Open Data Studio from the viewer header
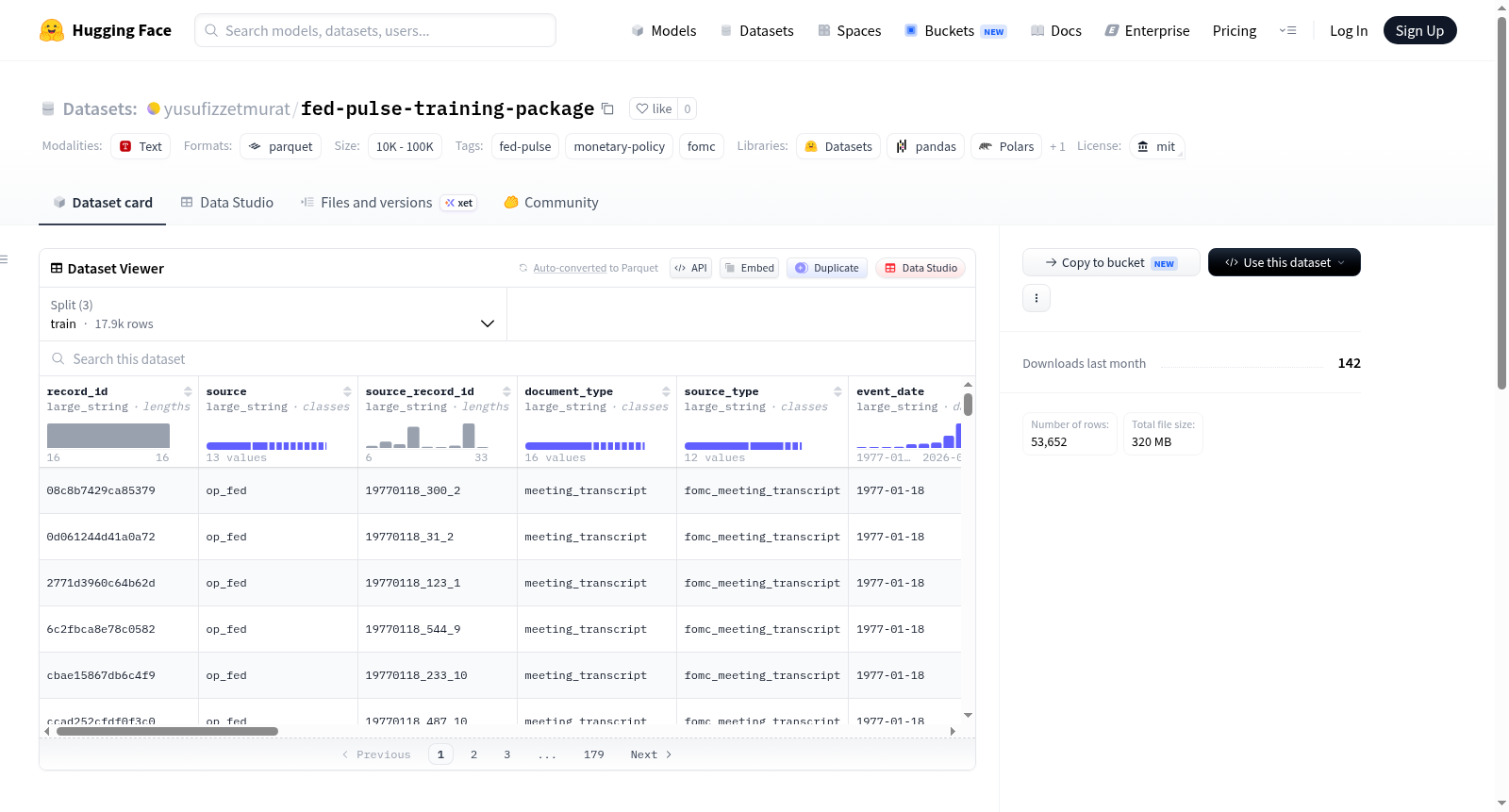The image size is (1509, 812). pyautogui.click(x=920, y=268)
